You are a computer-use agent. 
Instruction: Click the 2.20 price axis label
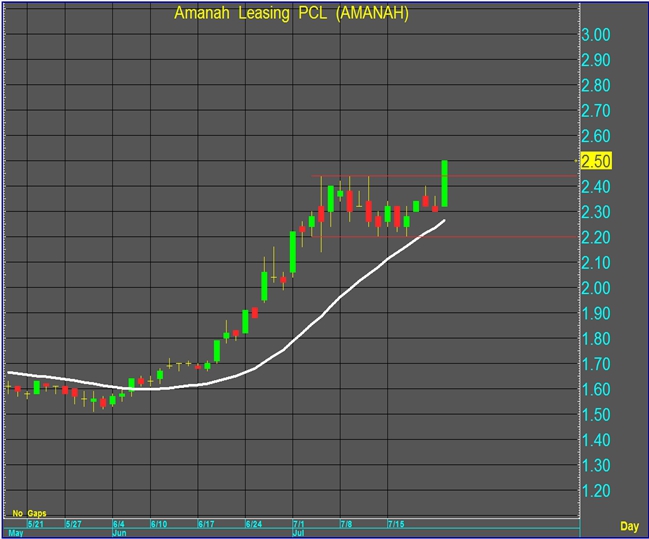(x=596, y=237)
